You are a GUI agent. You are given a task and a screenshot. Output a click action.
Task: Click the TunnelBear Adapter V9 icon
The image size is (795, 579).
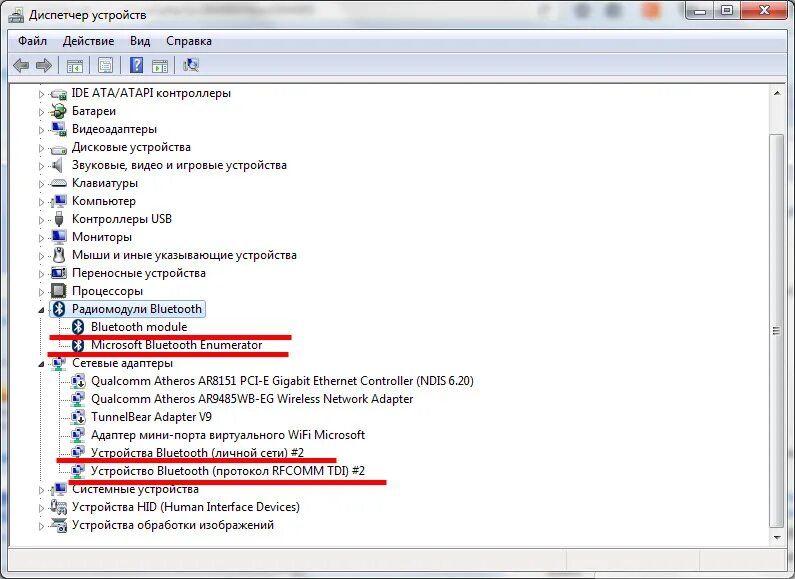78,417
